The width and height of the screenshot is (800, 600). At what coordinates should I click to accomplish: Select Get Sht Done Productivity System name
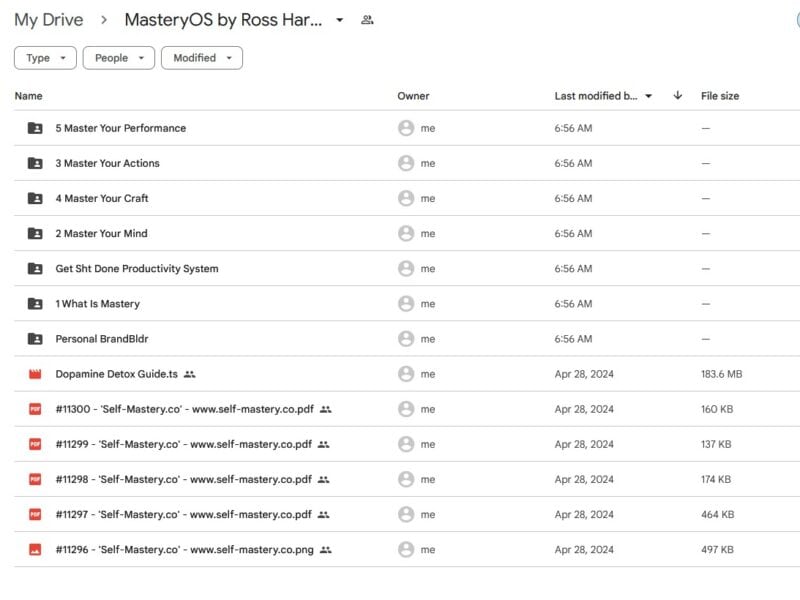[137, 268]
